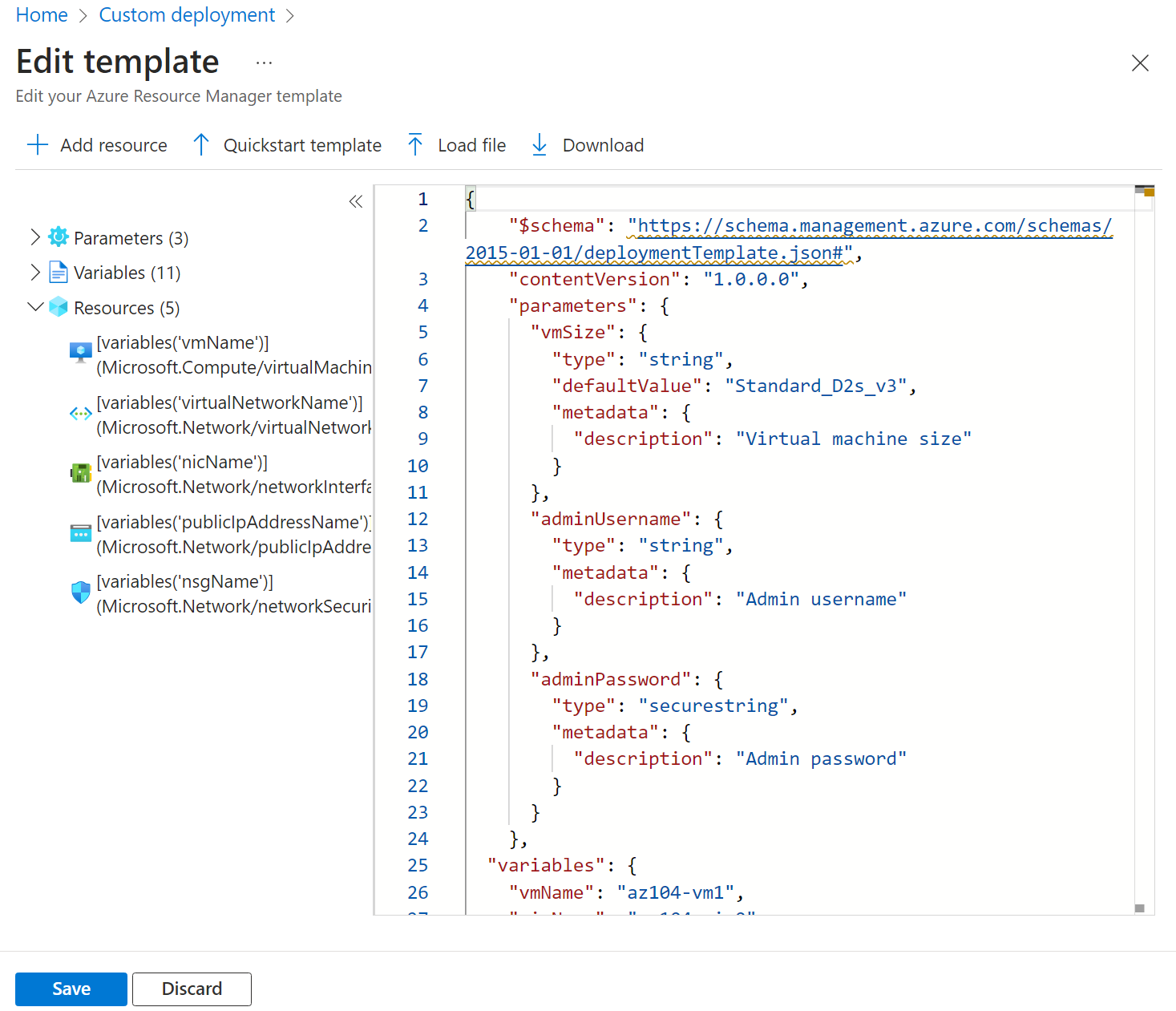This screenshot has height=1011, width=1176.
Task: Open the more options ellipsis menu
Action: [264, 63]
